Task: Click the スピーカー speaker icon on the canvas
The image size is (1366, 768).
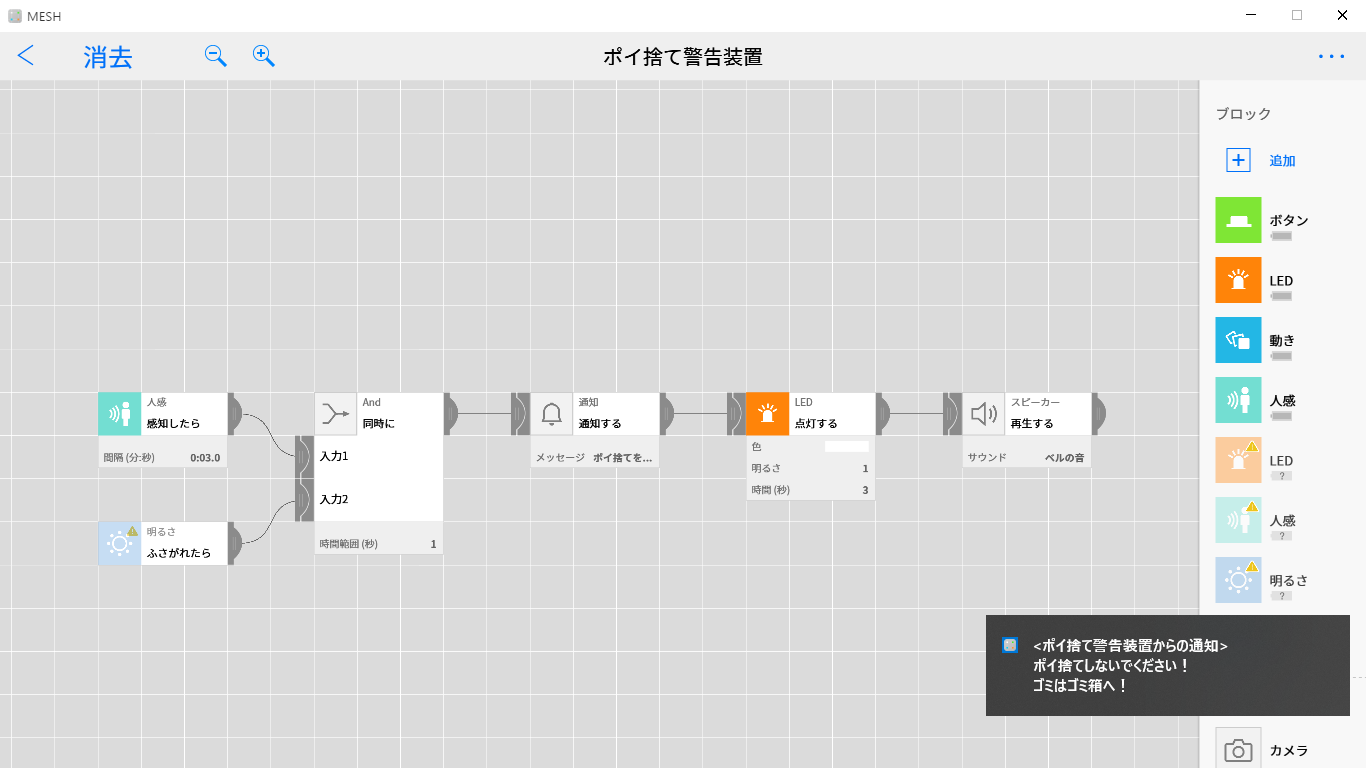Action: point(984,414)
